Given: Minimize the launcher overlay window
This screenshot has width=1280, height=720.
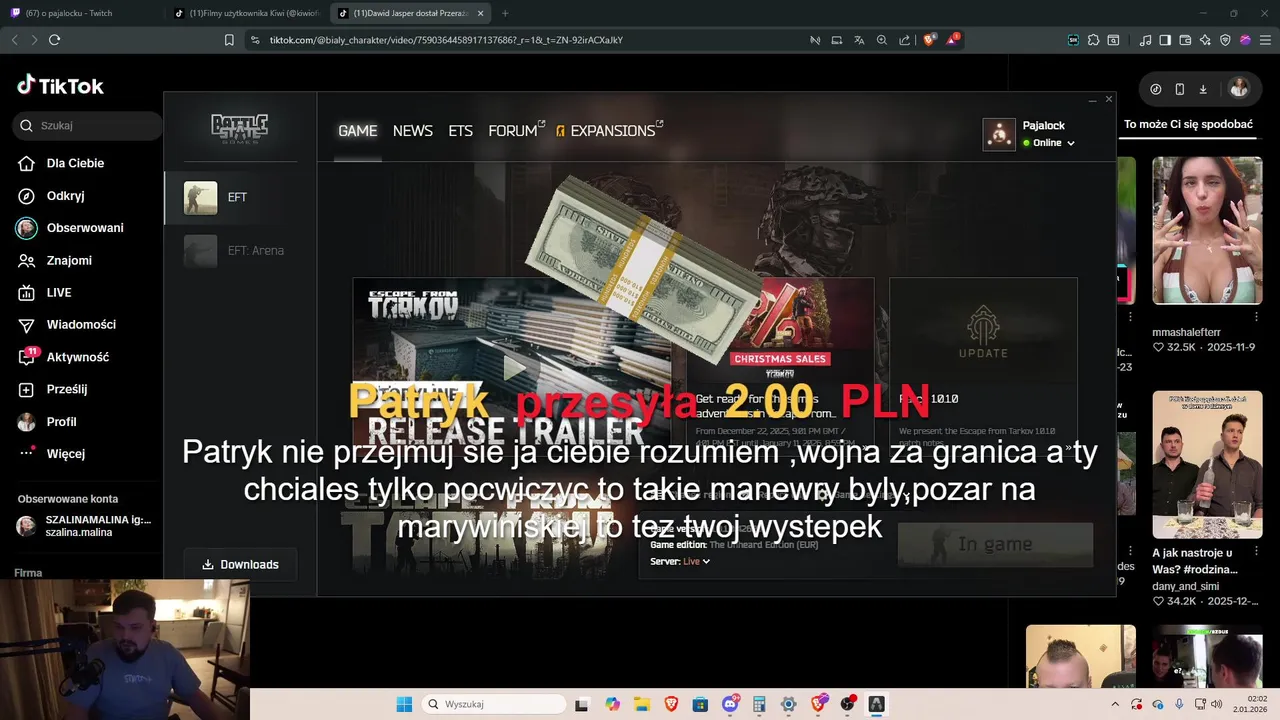Looking at the screenshot, I should click(1092, 100).
